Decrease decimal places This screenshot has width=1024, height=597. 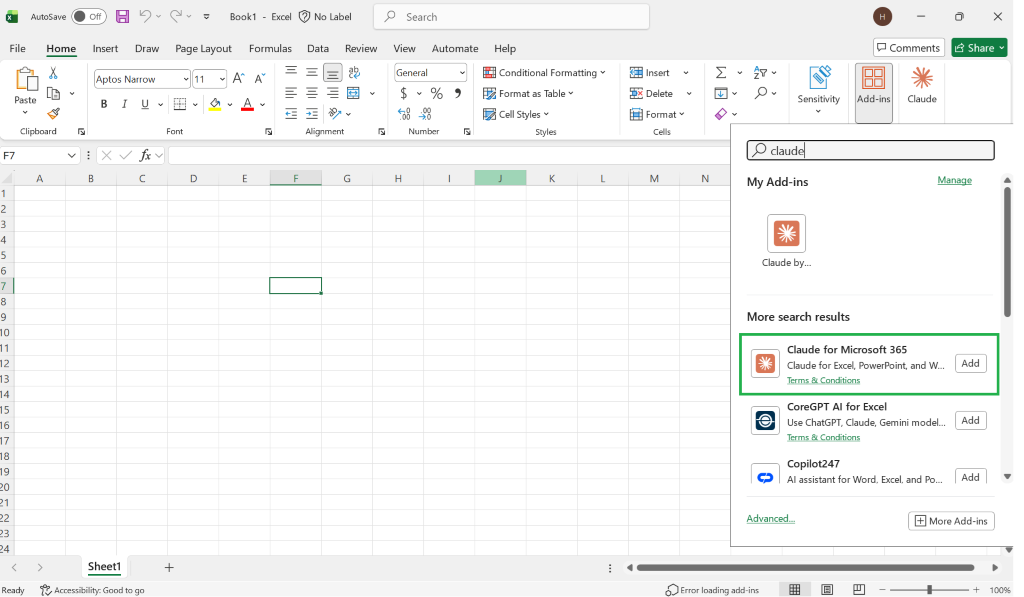coord(425,114)
